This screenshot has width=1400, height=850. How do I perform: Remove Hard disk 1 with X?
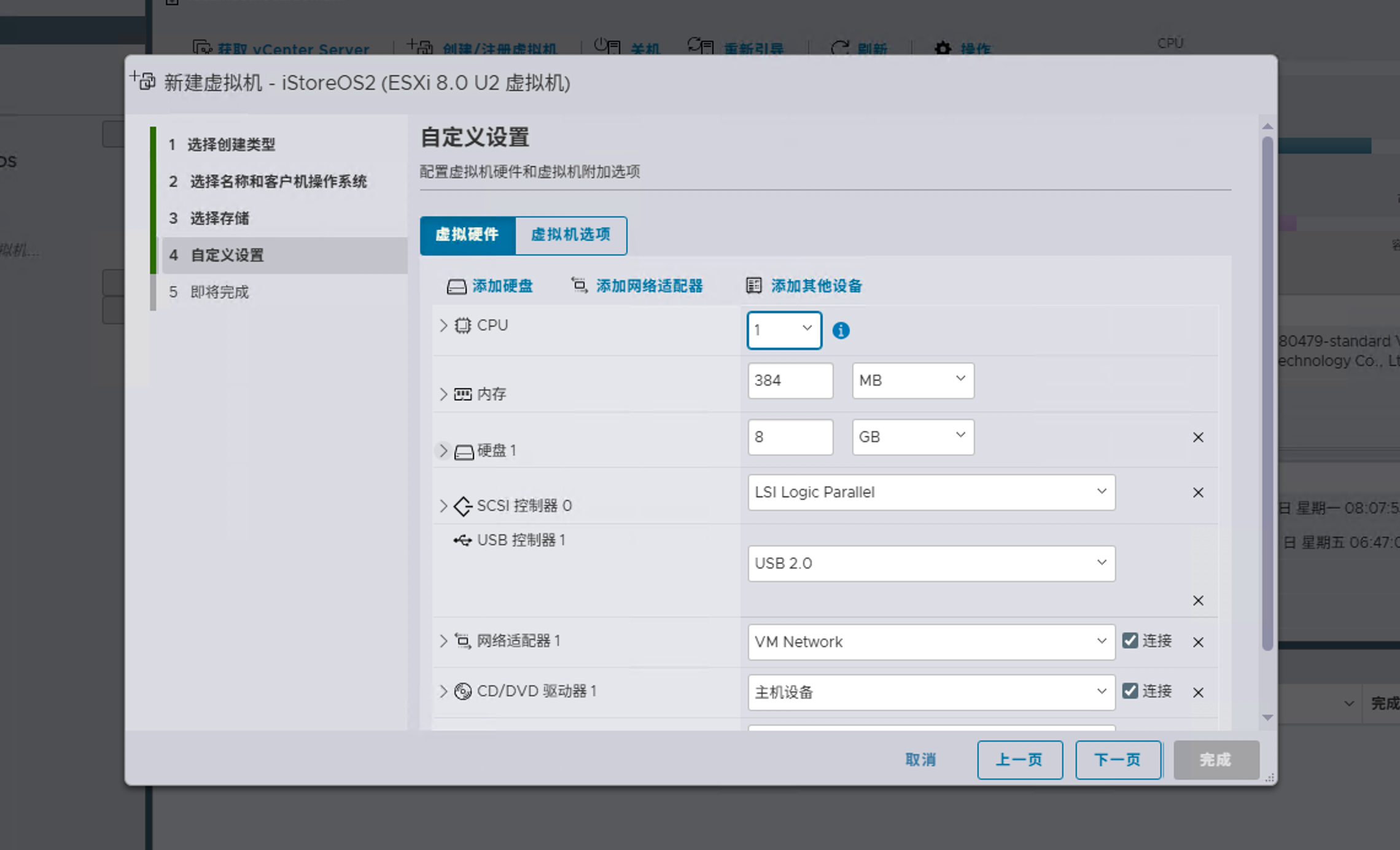click(x=1197, y=437)
